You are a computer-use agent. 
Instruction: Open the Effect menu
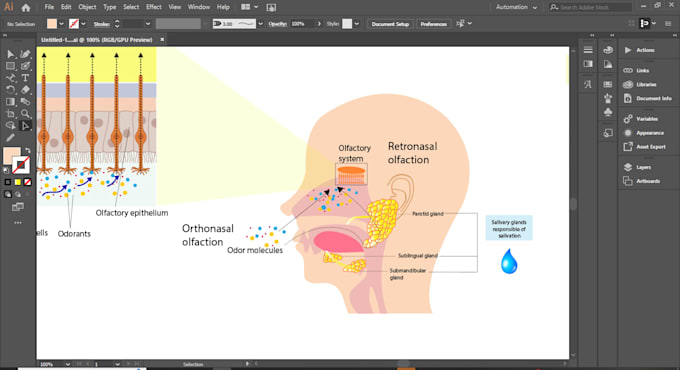click(x=154, y=7)
